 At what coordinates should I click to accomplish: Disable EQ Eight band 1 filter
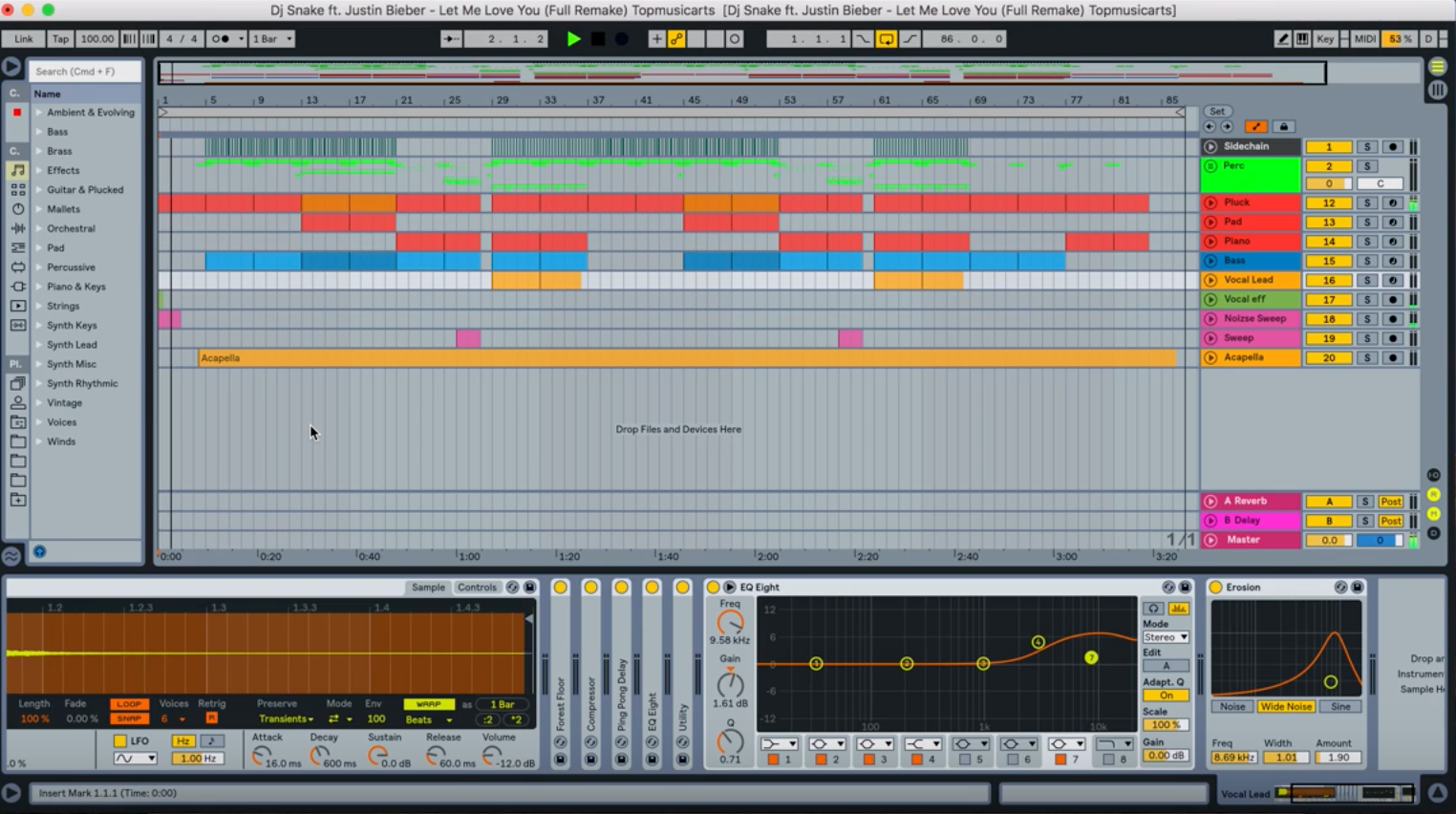pos(773,760)
